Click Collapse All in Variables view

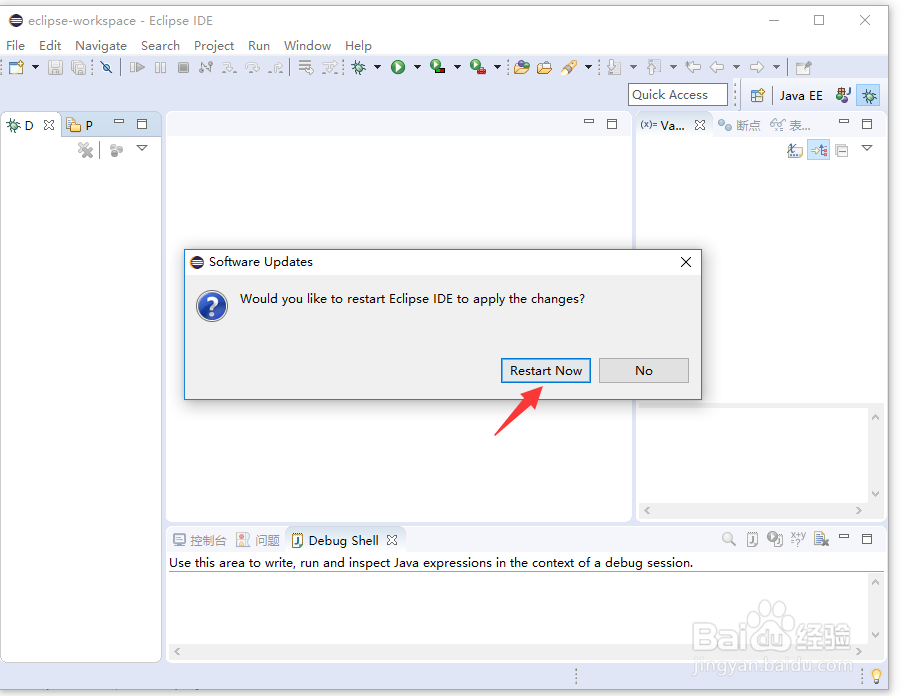click(842, 151)
